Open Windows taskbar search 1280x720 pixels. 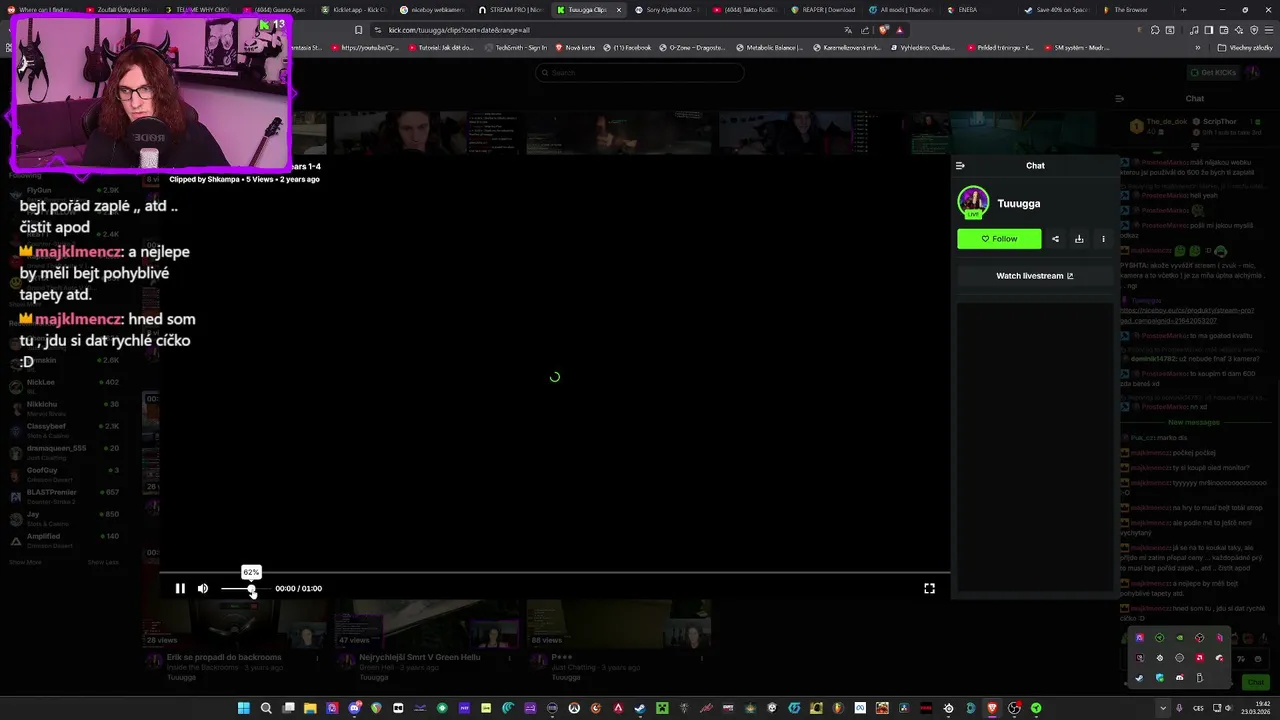point(266,708)
